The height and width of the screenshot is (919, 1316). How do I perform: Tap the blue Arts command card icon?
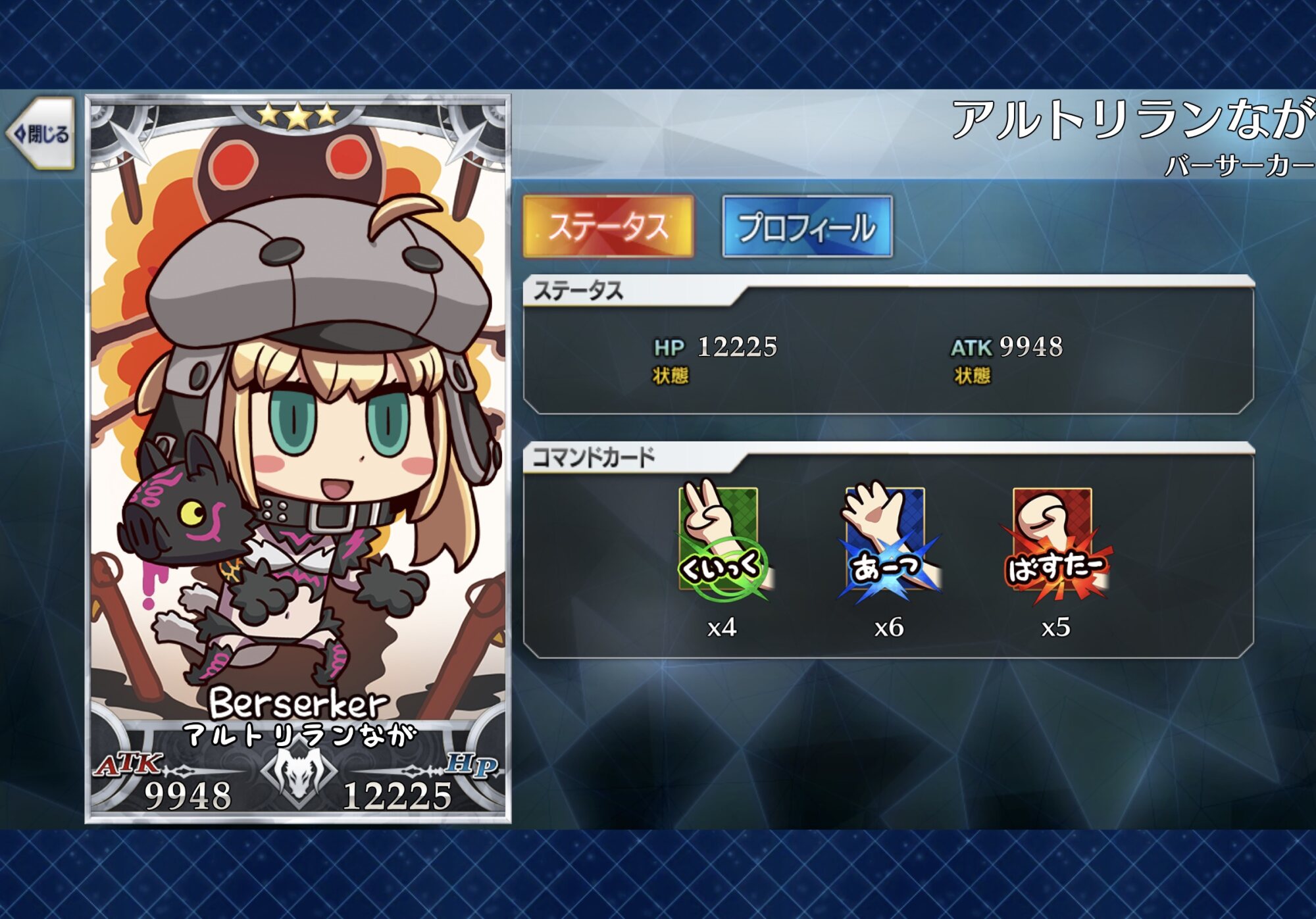(890, 541)
